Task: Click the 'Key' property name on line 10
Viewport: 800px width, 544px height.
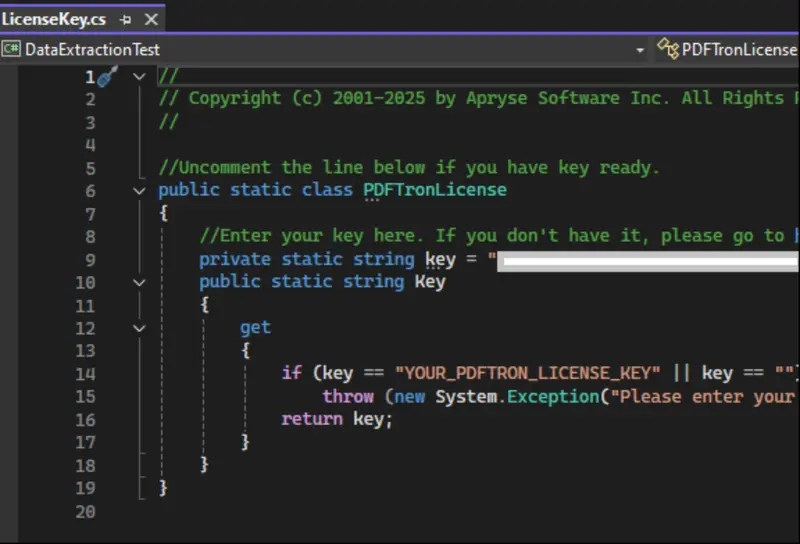Action: (x=430, y=282)
